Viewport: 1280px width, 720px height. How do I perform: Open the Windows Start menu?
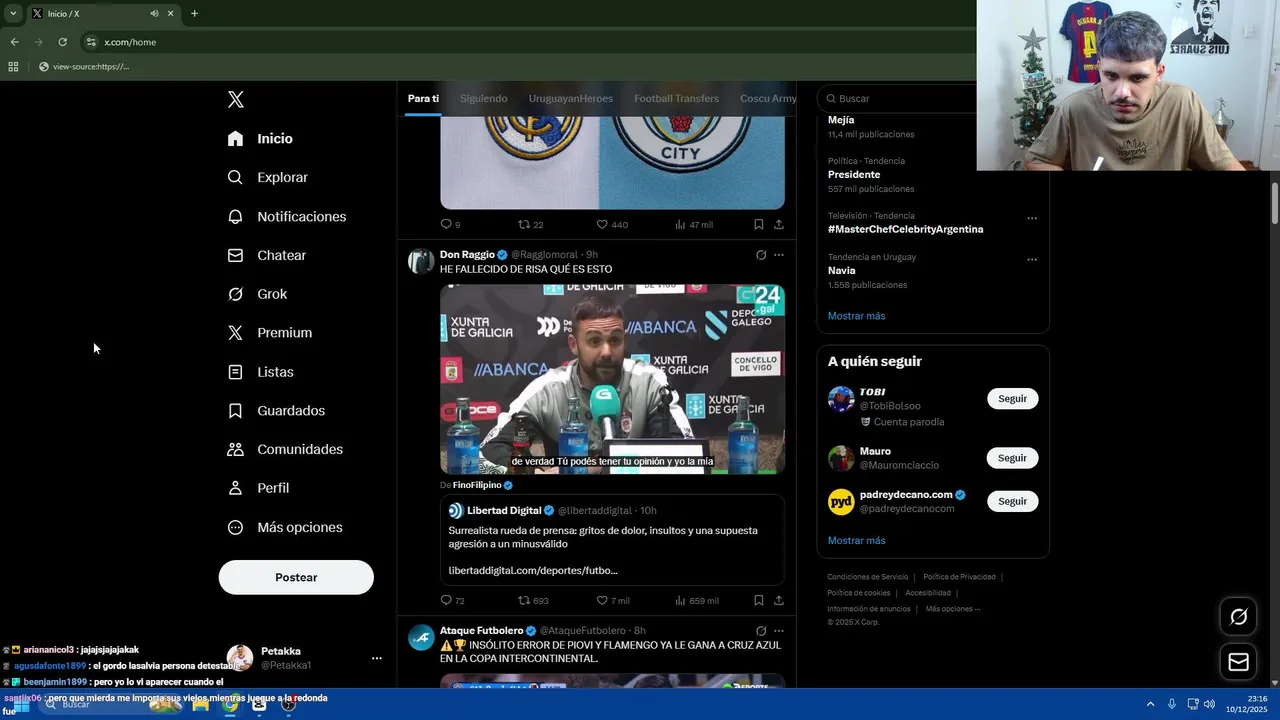(x=20, y=705)
